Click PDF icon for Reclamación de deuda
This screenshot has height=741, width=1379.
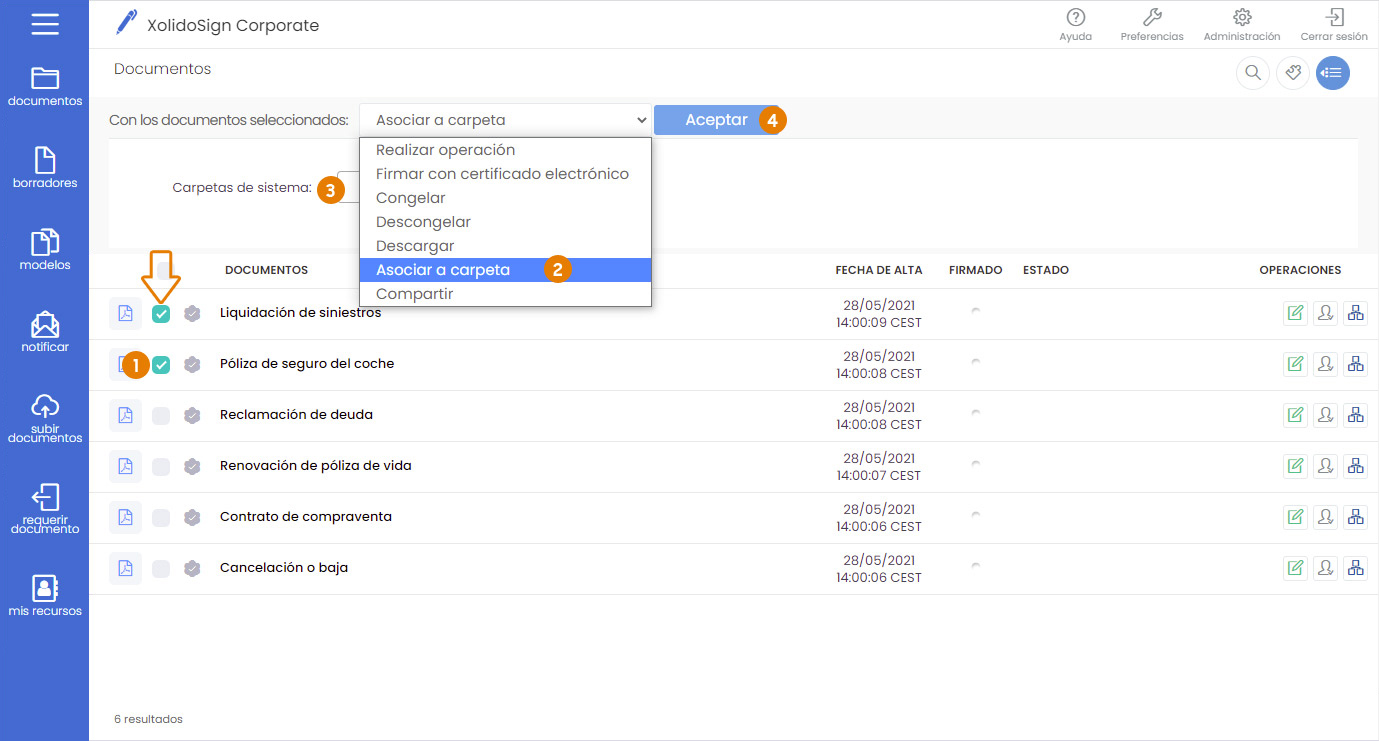pyautogui.click(x=125, y=415)
